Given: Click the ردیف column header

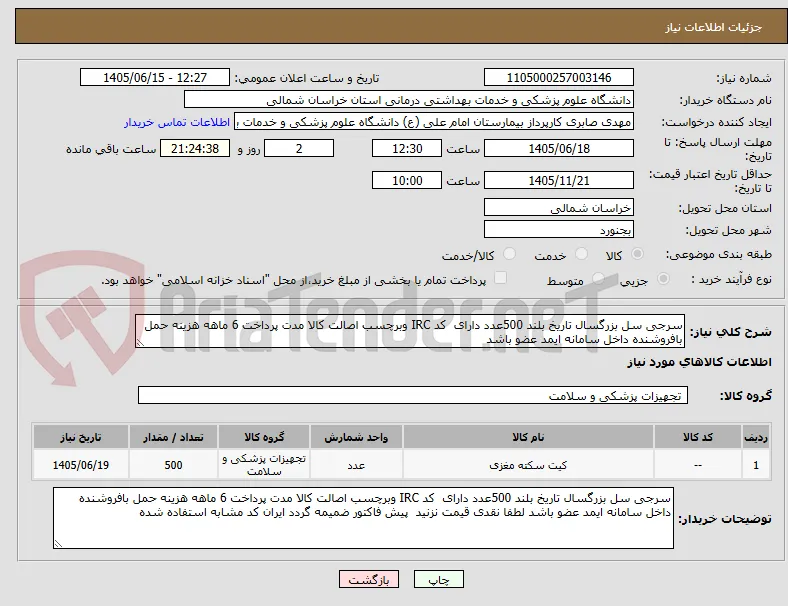Looking at the screenshot, I should 755,437.
